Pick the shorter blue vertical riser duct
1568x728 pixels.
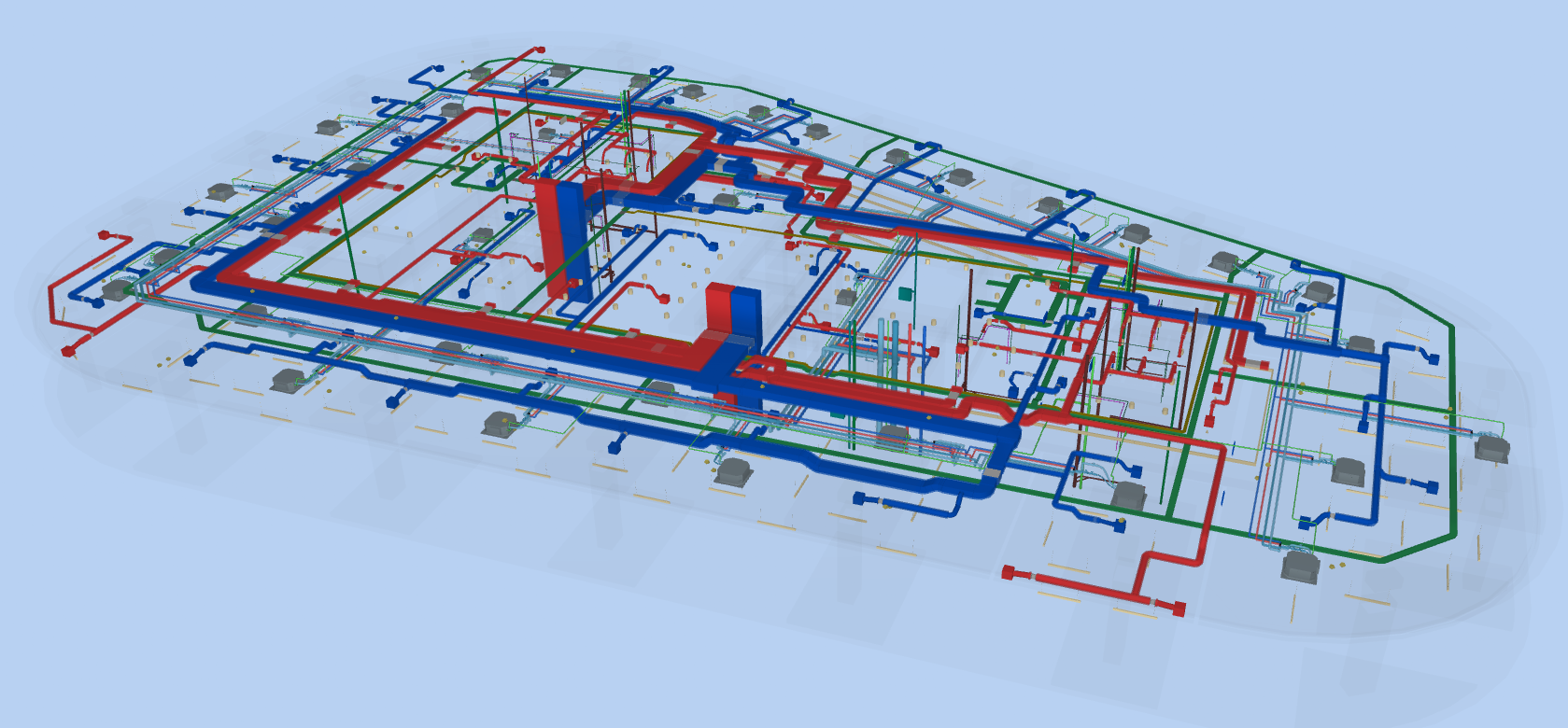pos(746,315)
